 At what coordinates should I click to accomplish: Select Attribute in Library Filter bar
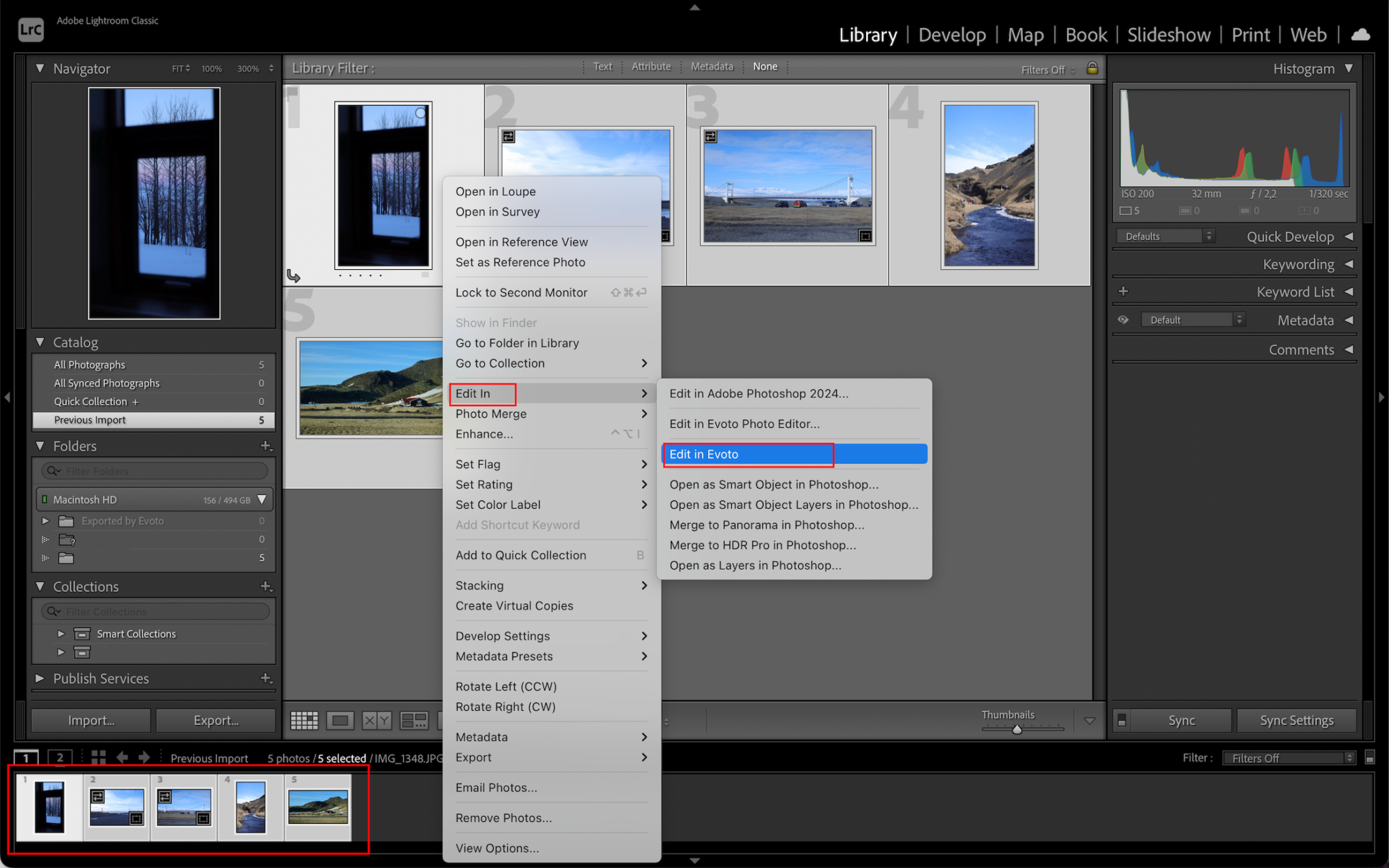tap(651, 66)
